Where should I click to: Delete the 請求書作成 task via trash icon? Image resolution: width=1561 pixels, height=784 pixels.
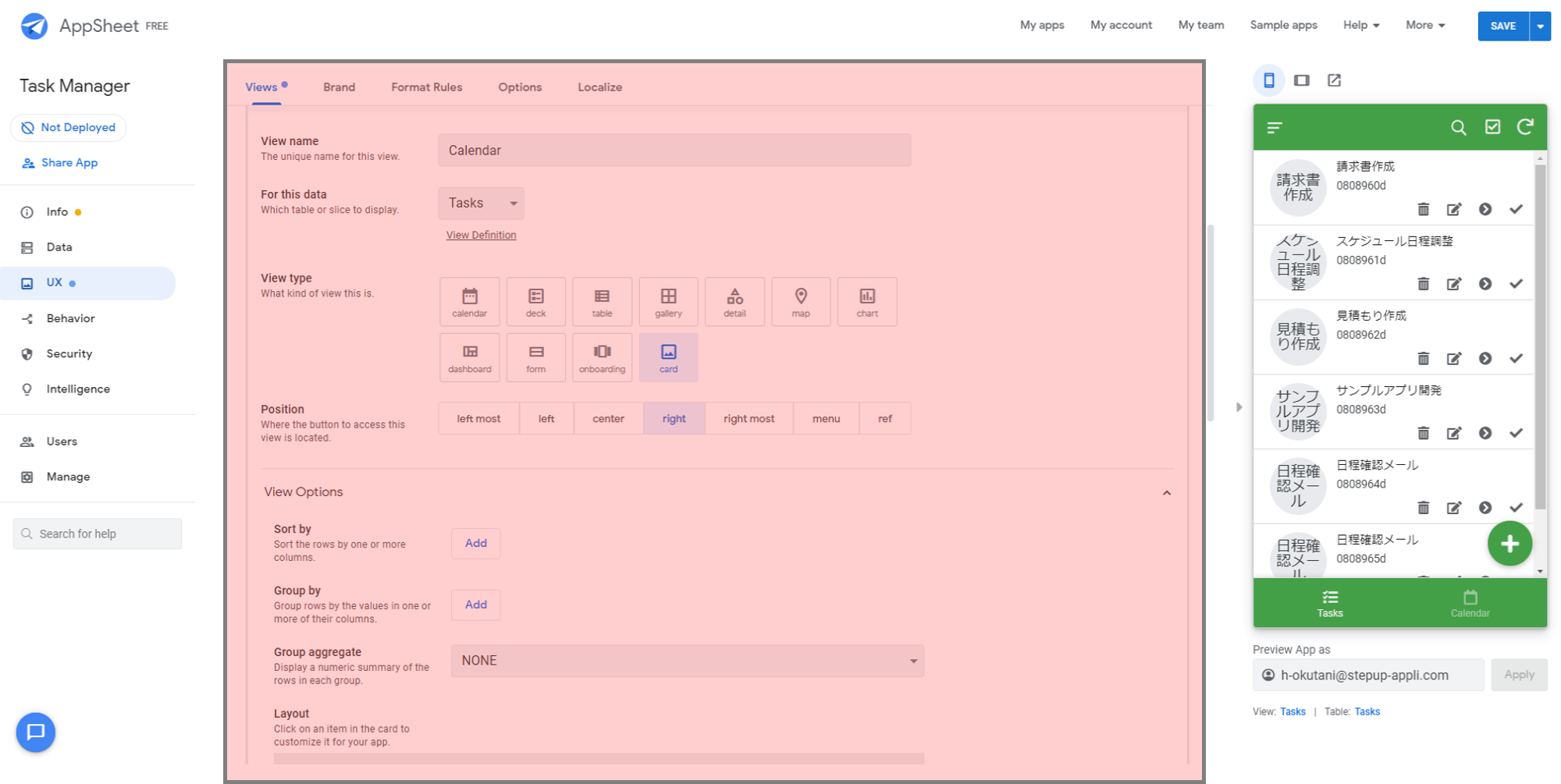pyautogui.click(x=1423, y=209)
